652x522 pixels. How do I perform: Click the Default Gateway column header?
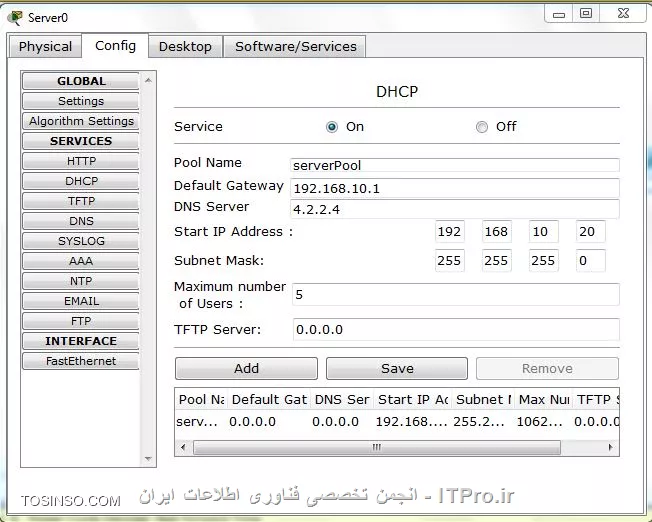tap(269, 399)
